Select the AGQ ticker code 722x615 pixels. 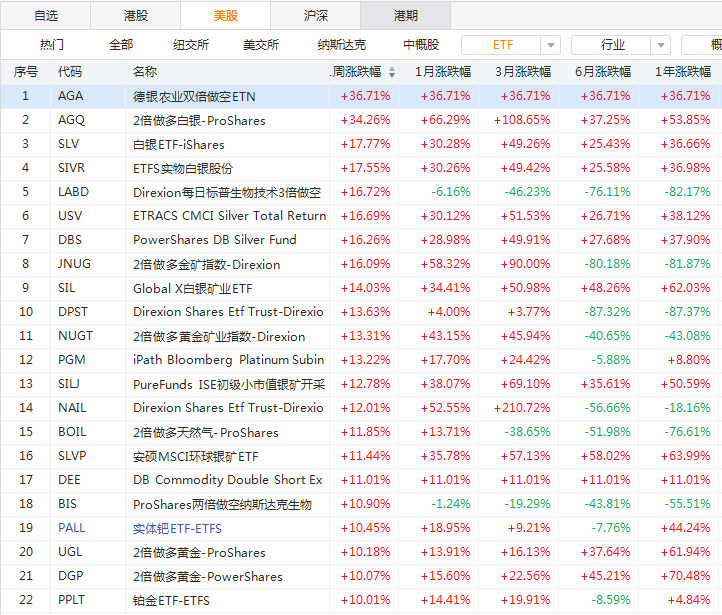click(x=71, y=120)
